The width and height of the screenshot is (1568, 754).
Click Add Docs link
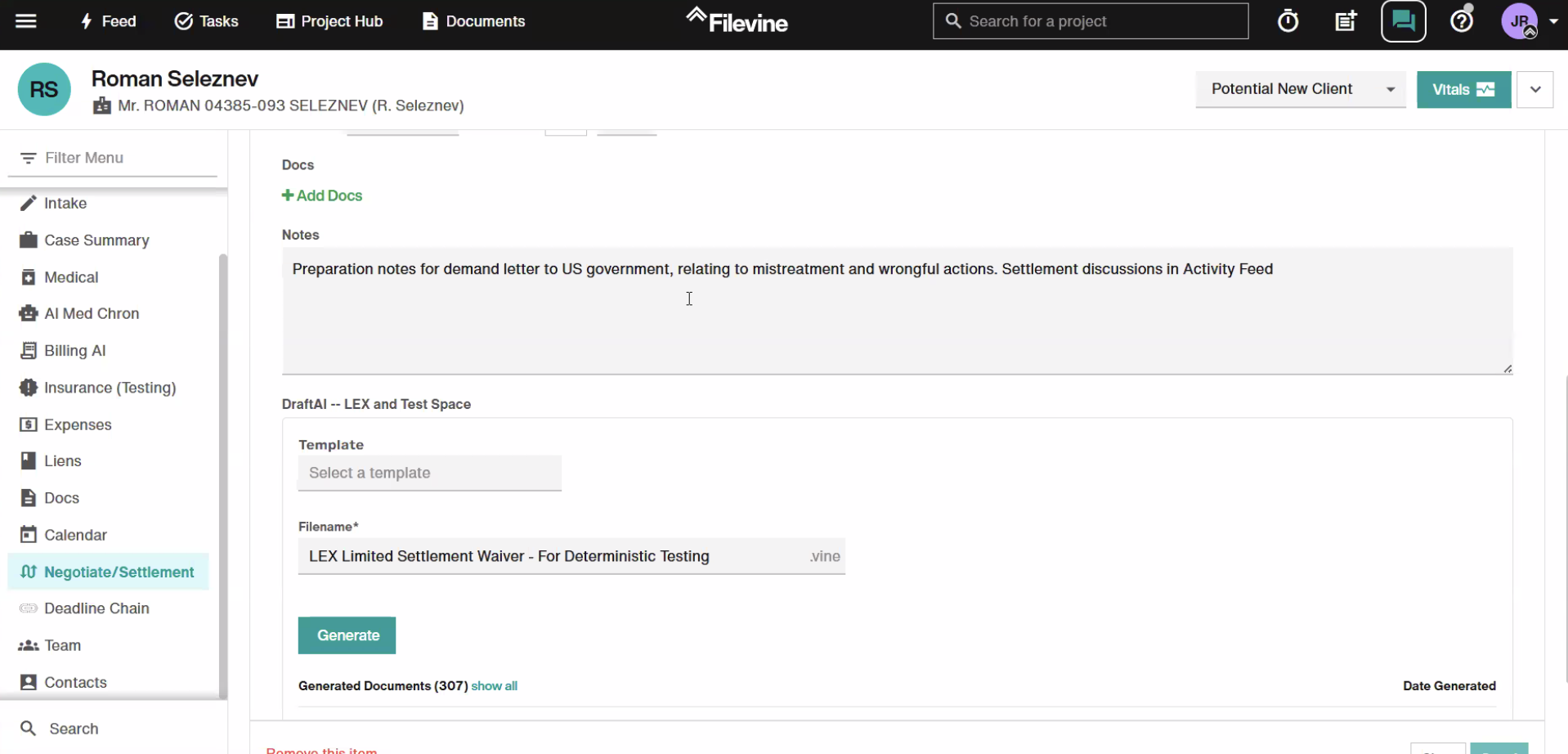pyautogui.click(x=322, y=195)
